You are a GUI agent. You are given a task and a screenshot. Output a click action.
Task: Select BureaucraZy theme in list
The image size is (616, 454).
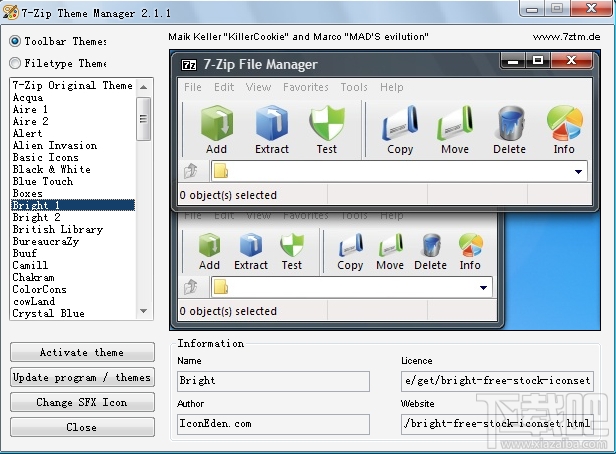[x=73, y=241]
